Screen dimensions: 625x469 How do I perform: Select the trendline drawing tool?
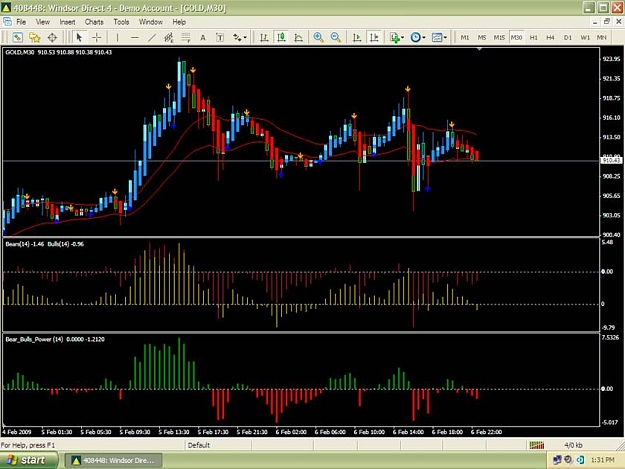pyautogui.click(x=152, y=37)
